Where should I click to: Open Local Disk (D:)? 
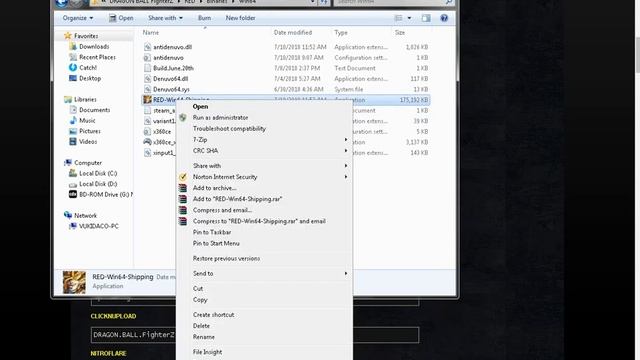[x=98, y=184]
